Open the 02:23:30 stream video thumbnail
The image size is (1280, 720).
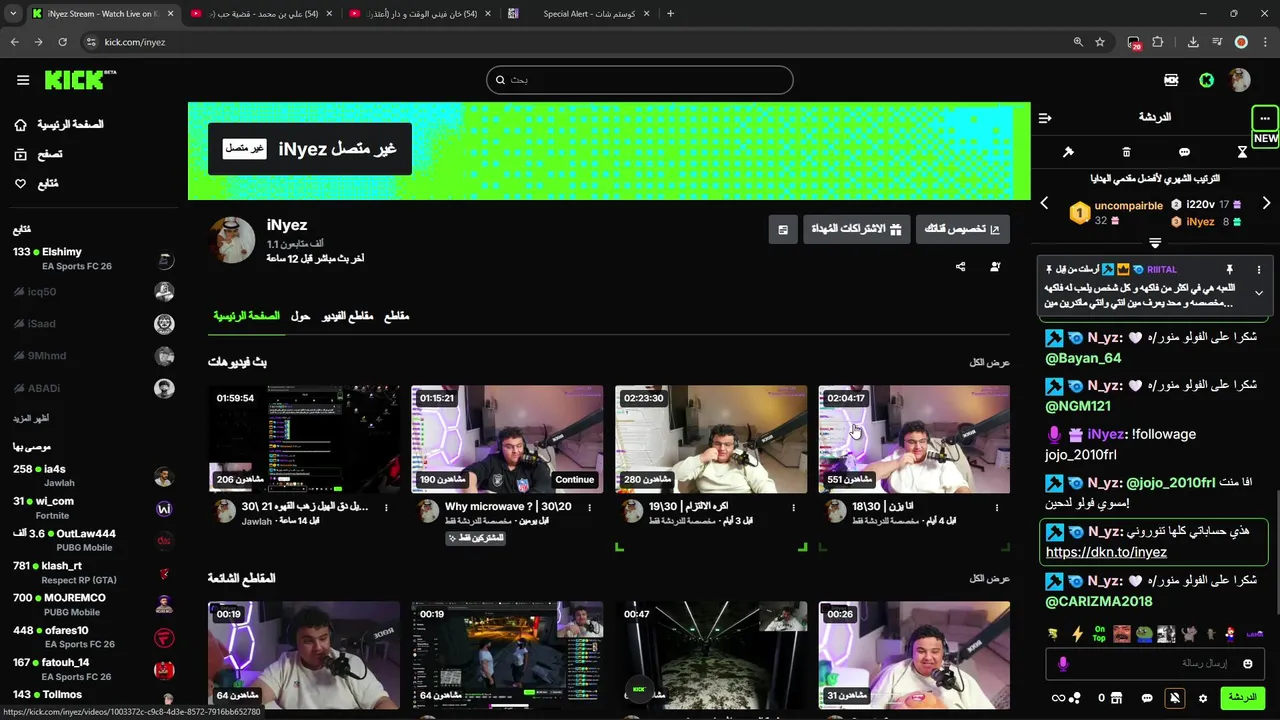tap(711, 440)
